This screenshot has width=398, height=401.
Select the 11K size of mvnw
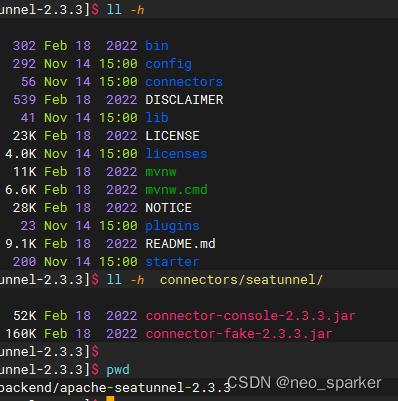tap(24, 172)
